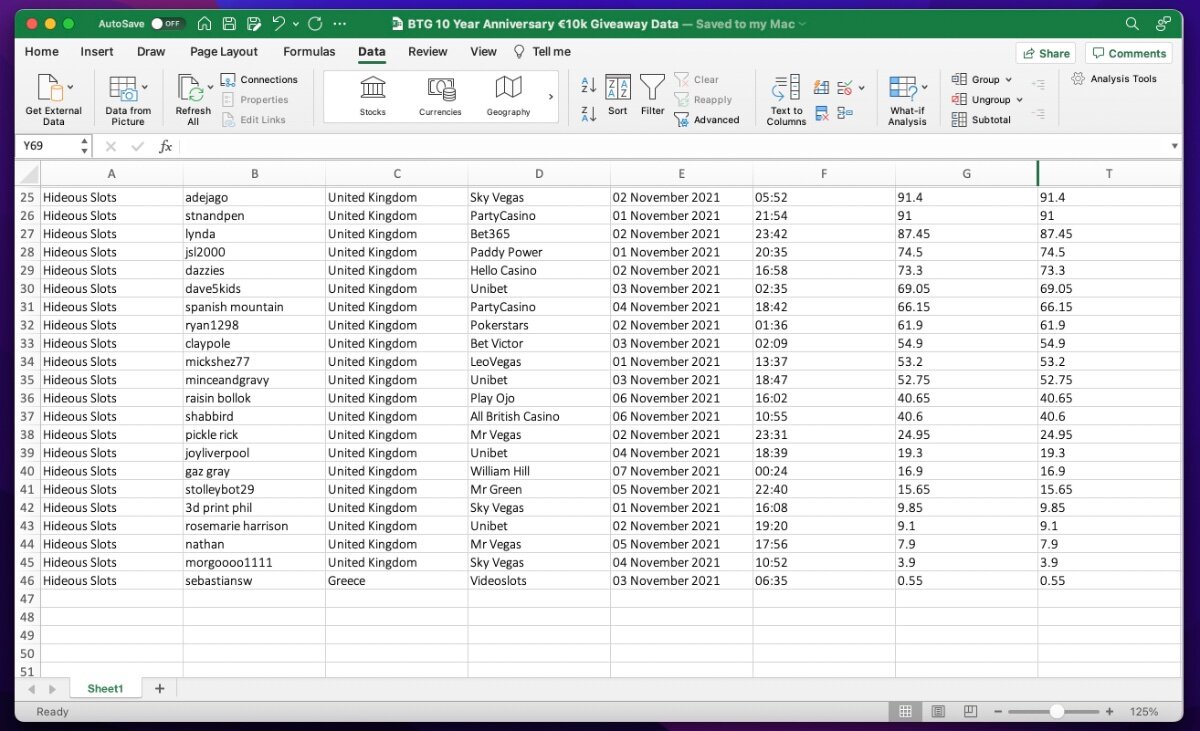1200x731 pixels.
Task: Open the Undo history dropdown arrow
Action: 297,24
